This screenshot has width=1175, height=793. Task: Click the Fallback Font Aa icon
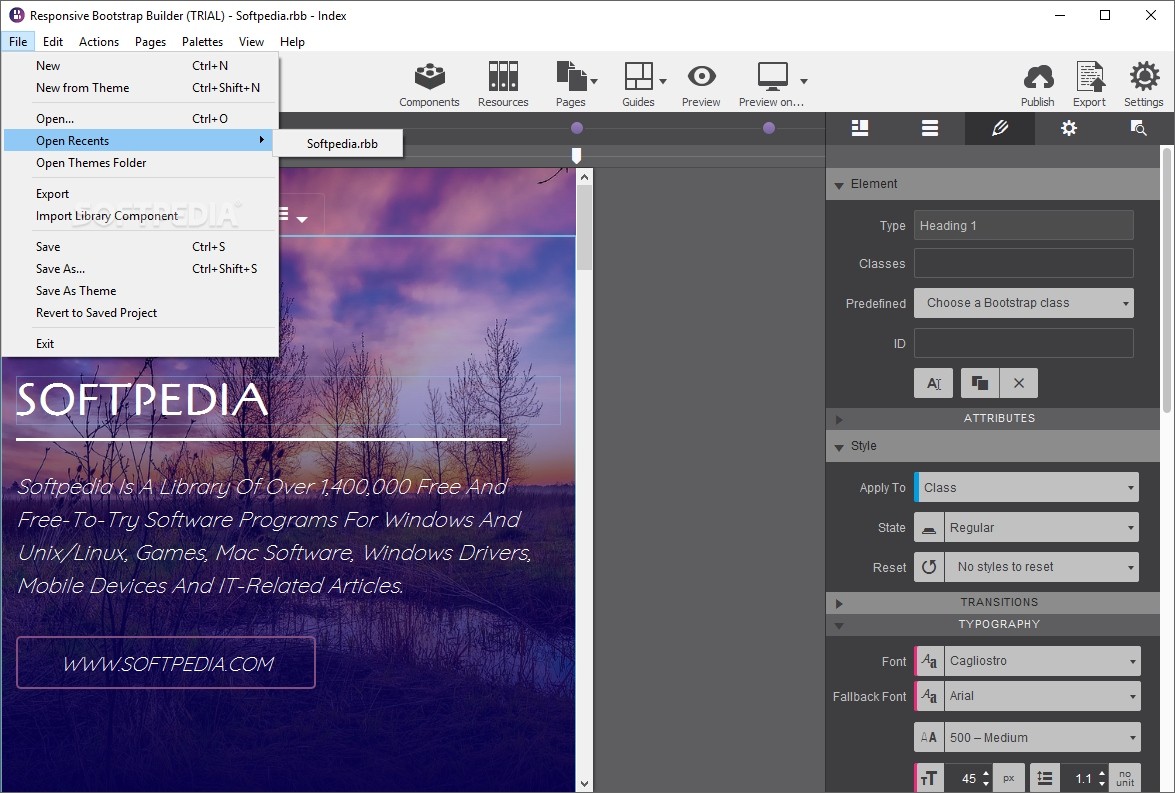[929, 696]
